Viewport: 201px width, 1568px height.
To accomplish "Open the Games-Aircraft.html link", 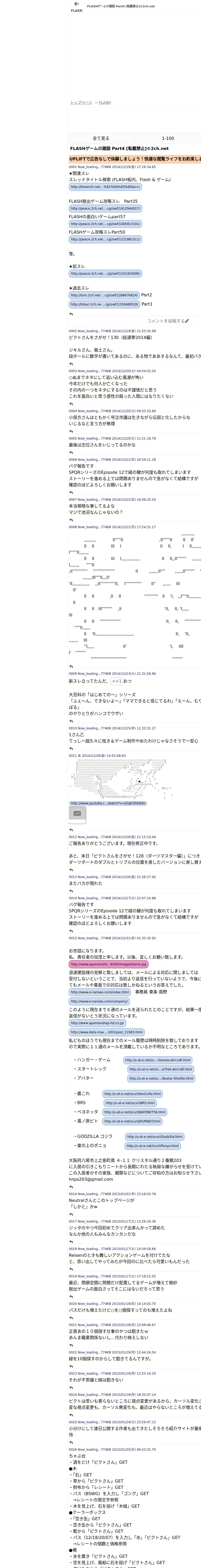I will point(158,1060).
